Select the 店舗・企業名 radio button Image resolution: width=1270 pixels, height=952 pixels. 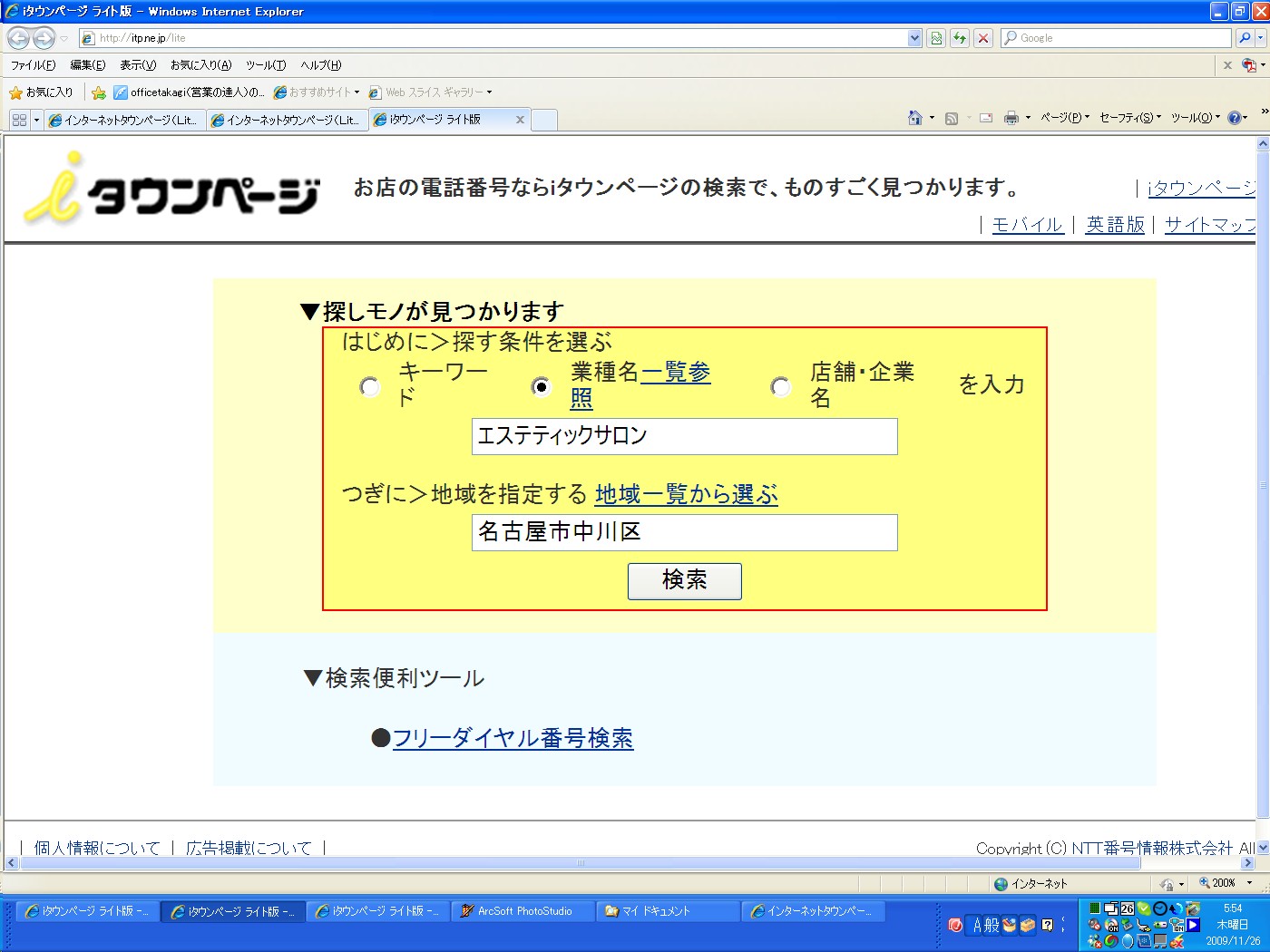[780, 387]
